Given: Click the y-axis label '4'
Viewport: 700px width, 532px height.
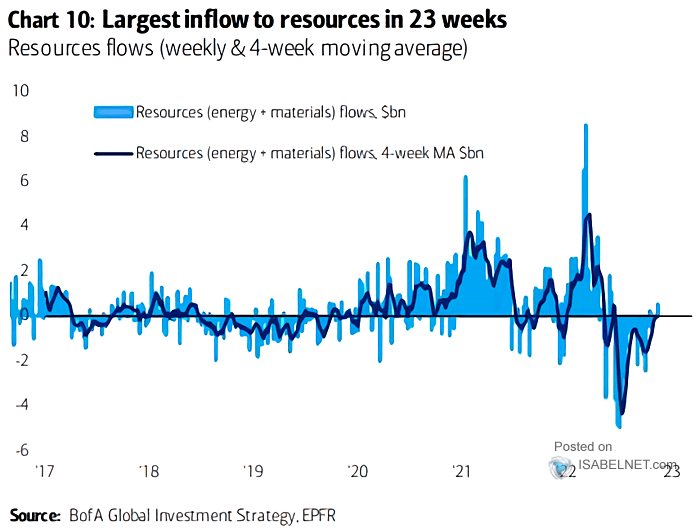Looking at the screenshot, I should click(x=24, y=225).
